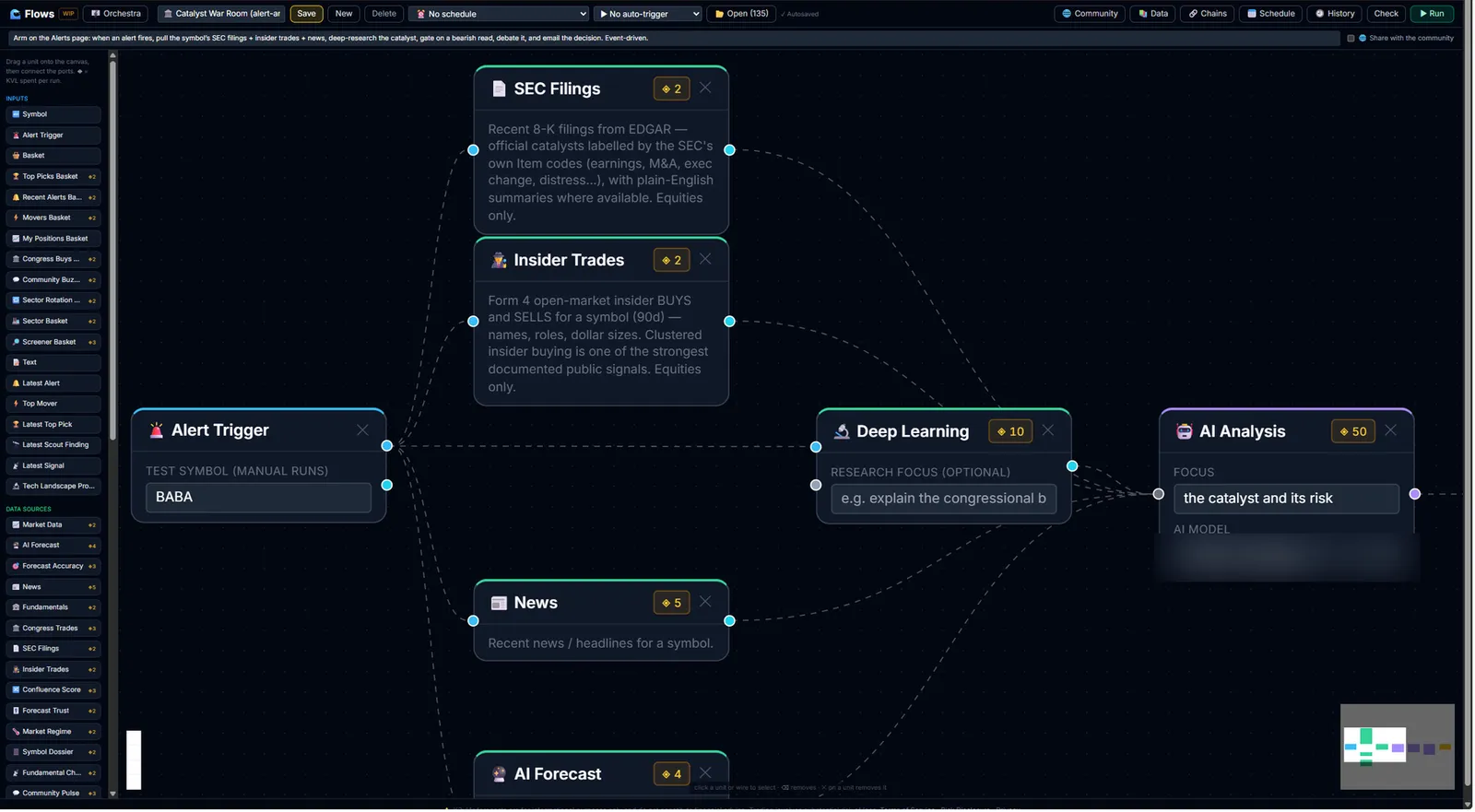The width and height of the screenshot is (1475, 812).
Task: Remove the AI Analysis node
Action: pos(1391,430)
